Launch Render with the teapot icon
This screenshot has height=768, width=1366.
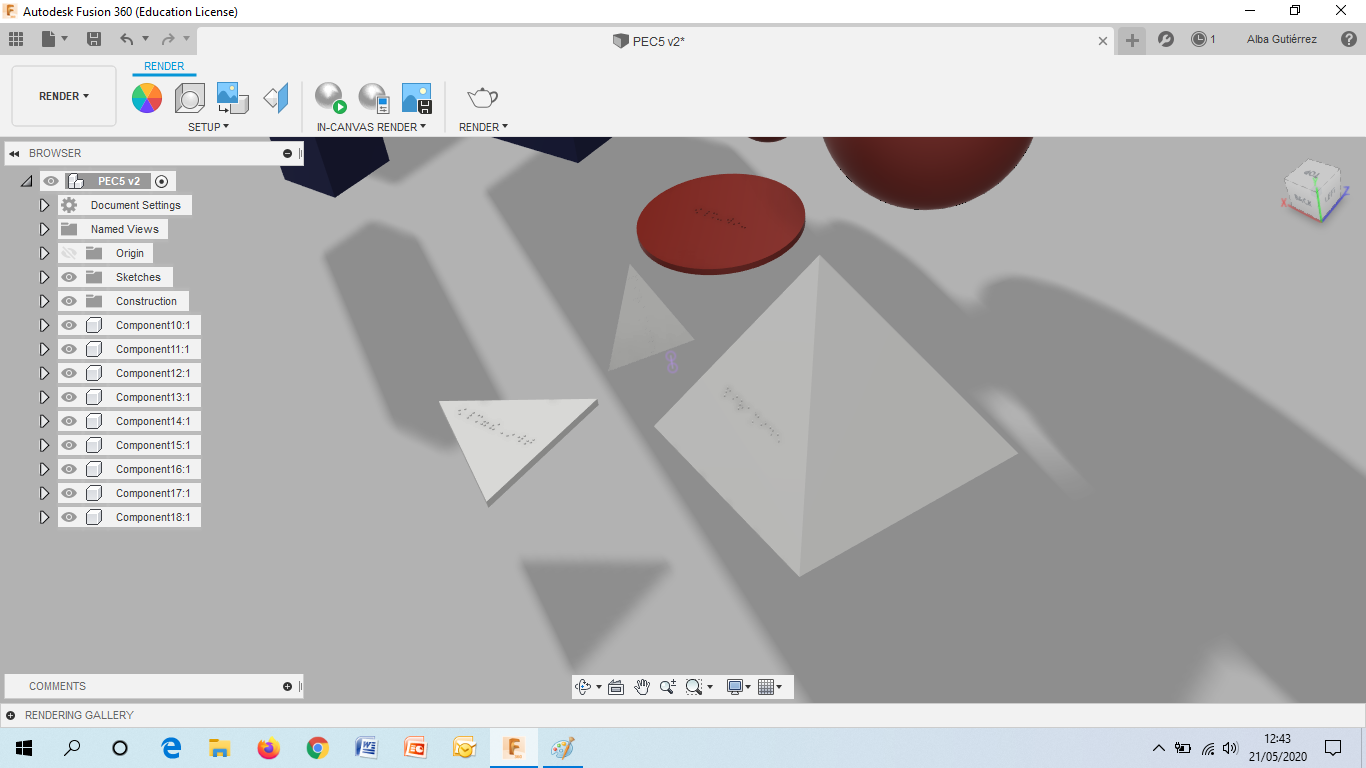point(483,98)
